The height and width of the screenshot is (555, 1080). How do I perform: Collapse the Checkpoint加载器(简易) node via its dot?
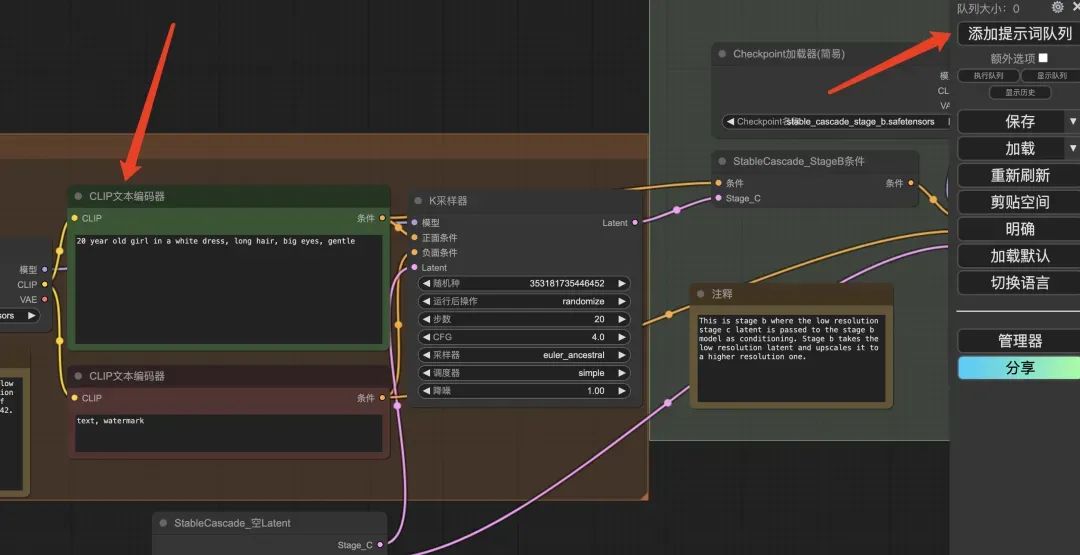click(x=722, y=54)
